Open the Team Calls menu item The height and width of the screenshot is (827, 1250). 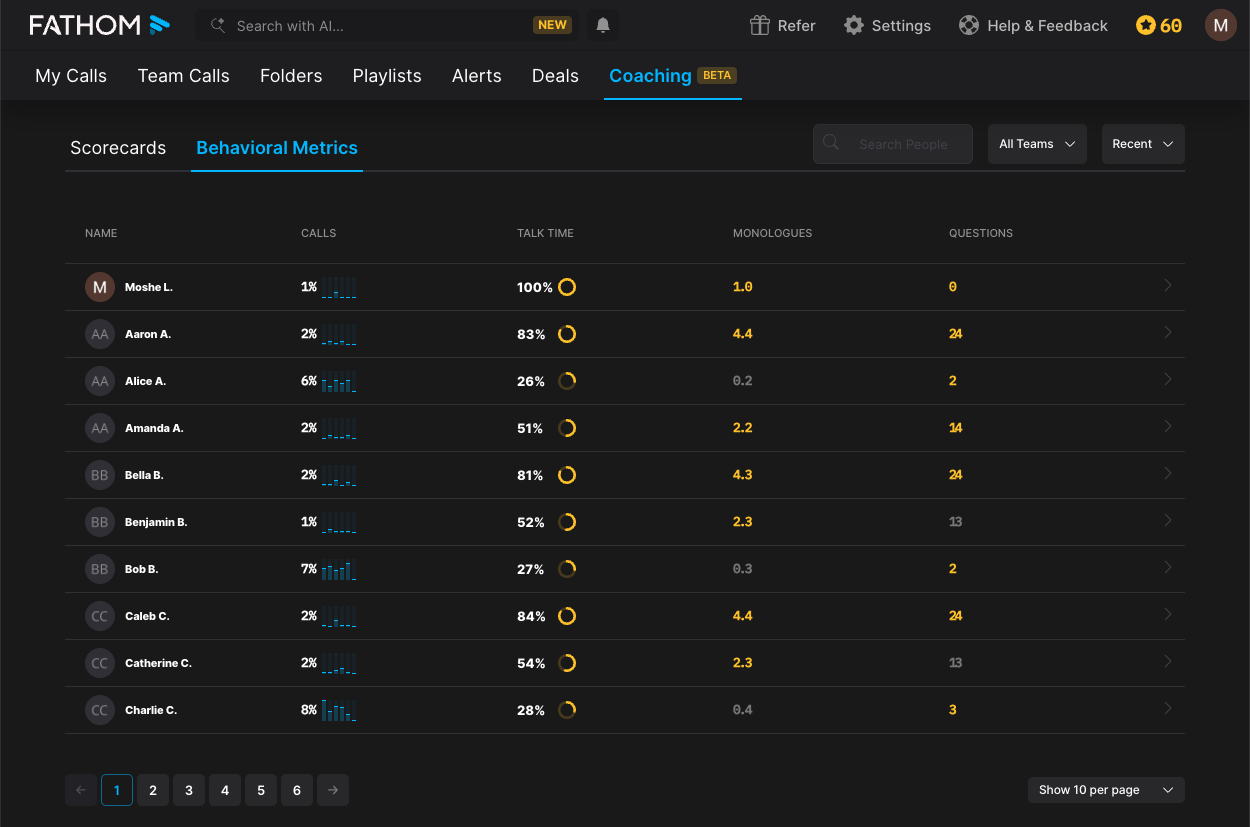[x=184, y=76]
